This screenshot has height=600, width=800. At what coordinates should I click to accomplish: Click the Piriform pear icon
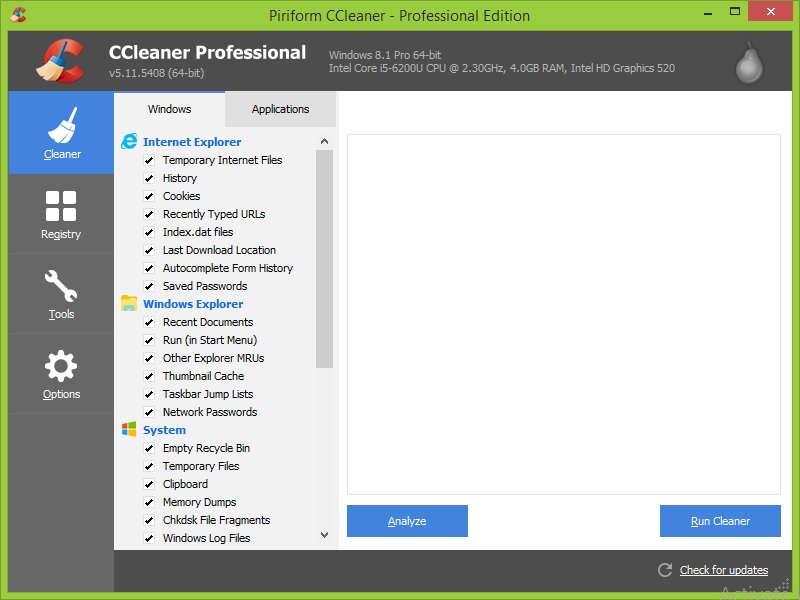pyautogui.click(x=749, y=63)
